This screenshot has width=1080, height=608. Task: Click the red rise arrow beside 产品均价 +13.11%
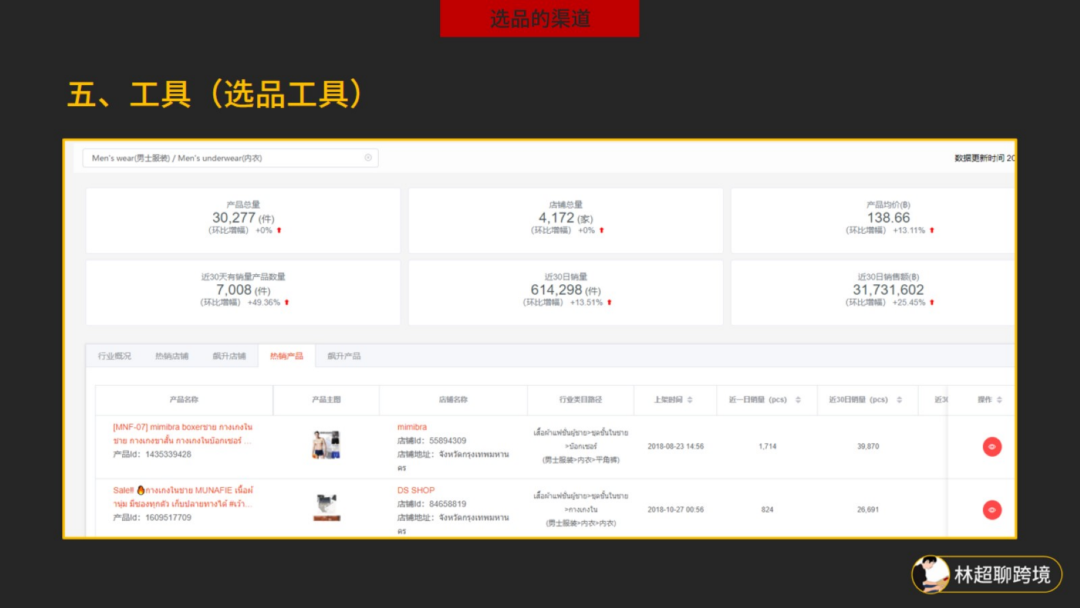(x=932, y=231)
